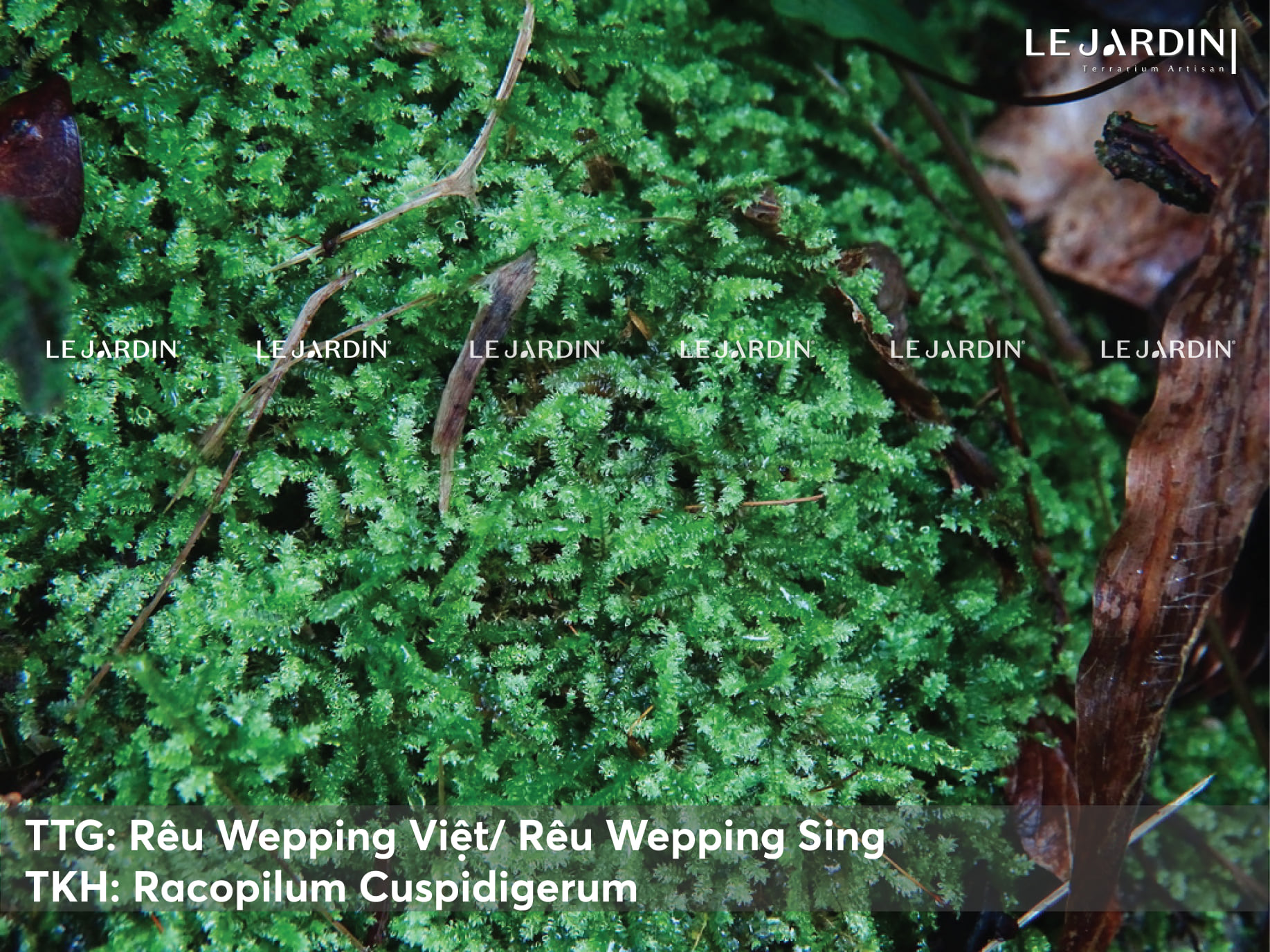1270x952 pixels.
Task: Select the 'Rêu Wepping Sing' text
Action: tap(702, 838)
